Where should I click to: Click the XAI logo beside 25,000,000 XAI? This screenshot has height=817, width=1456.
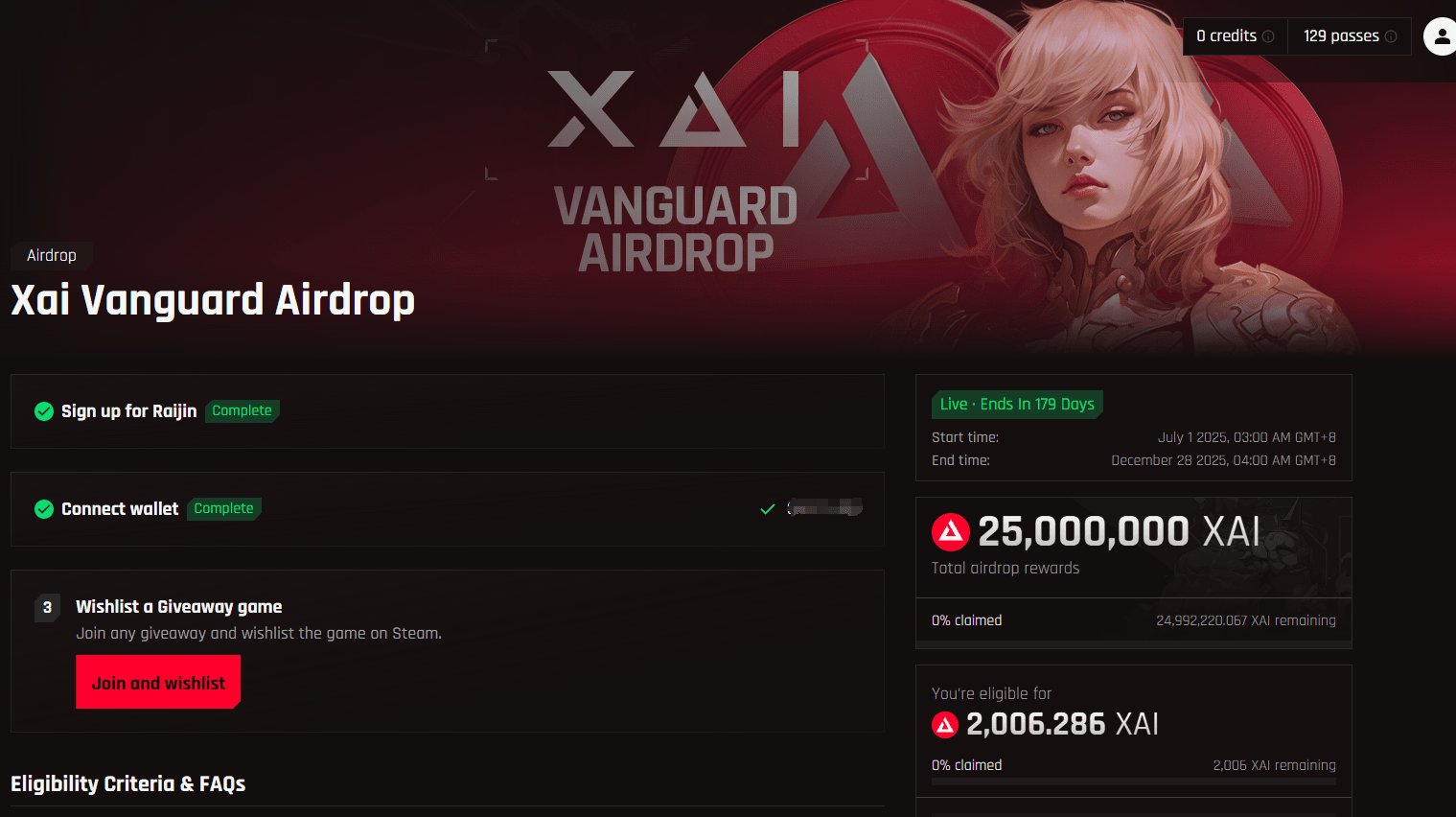click(x=951, y=532)
